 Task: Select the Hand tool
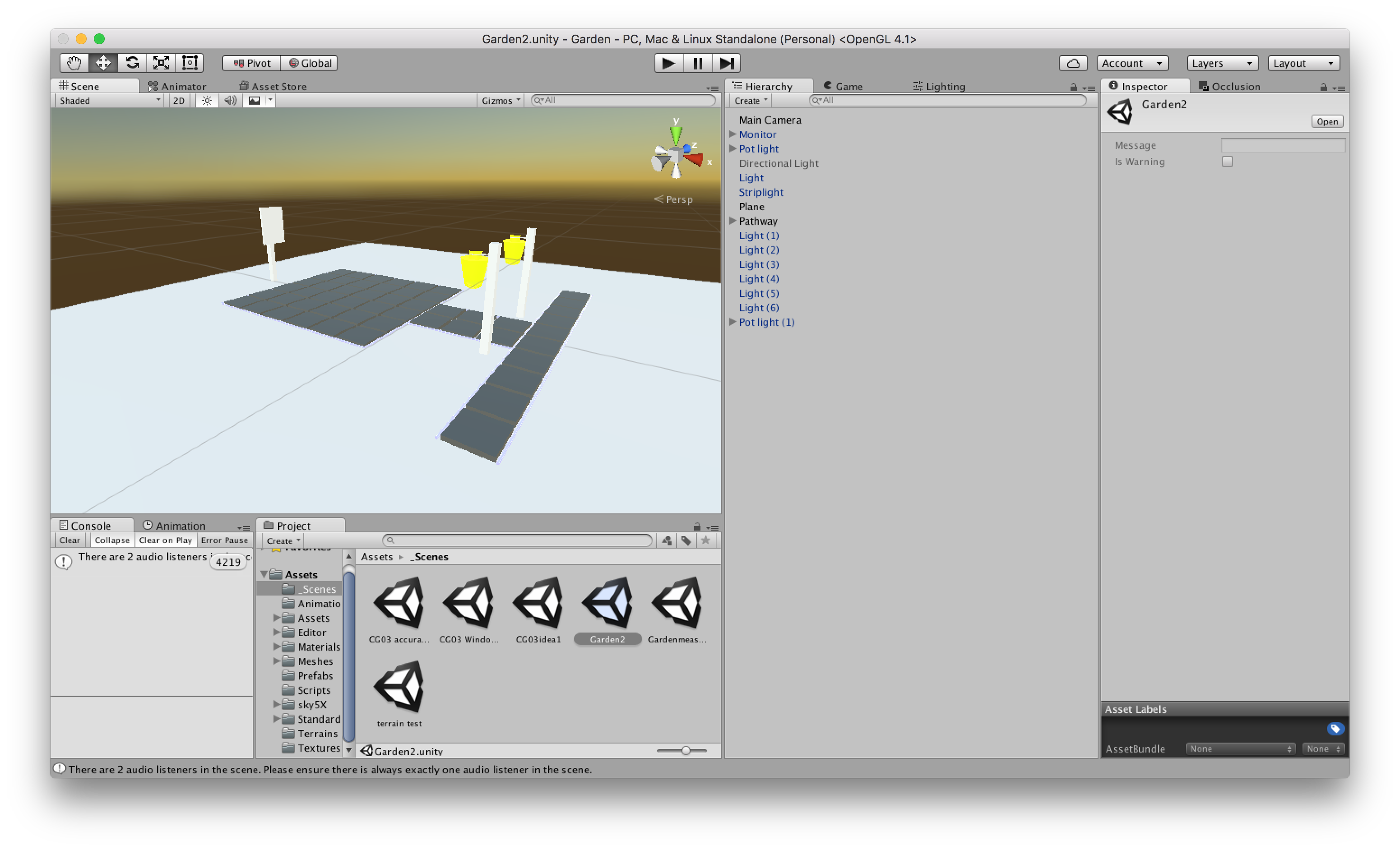pos(74,62)
